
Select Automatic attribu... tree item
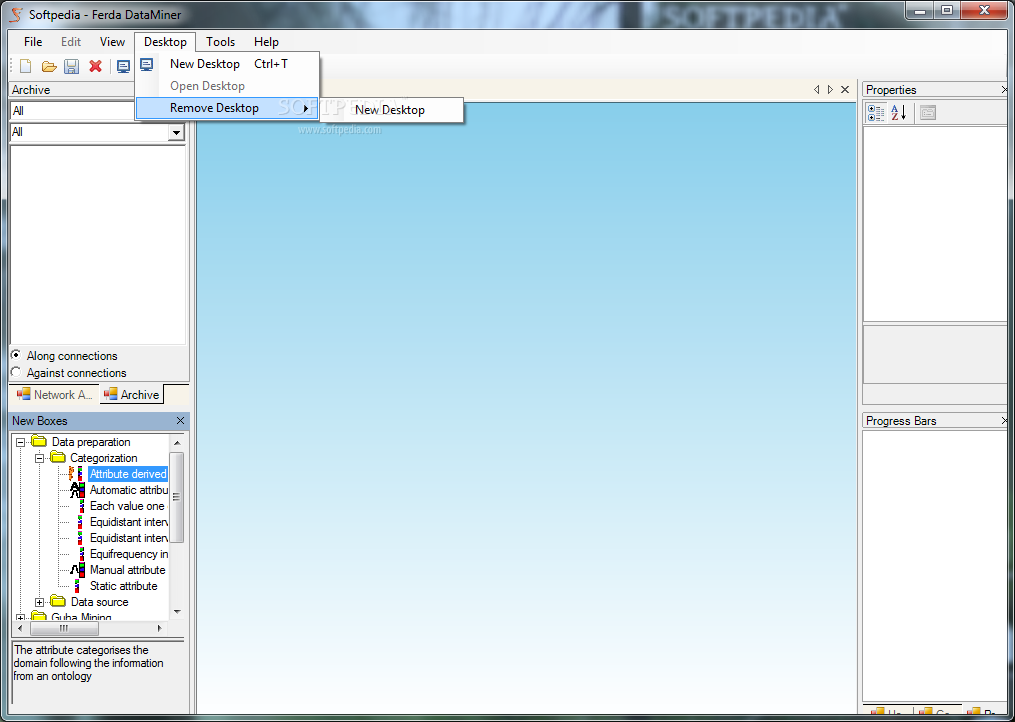[x=129, y=490]
